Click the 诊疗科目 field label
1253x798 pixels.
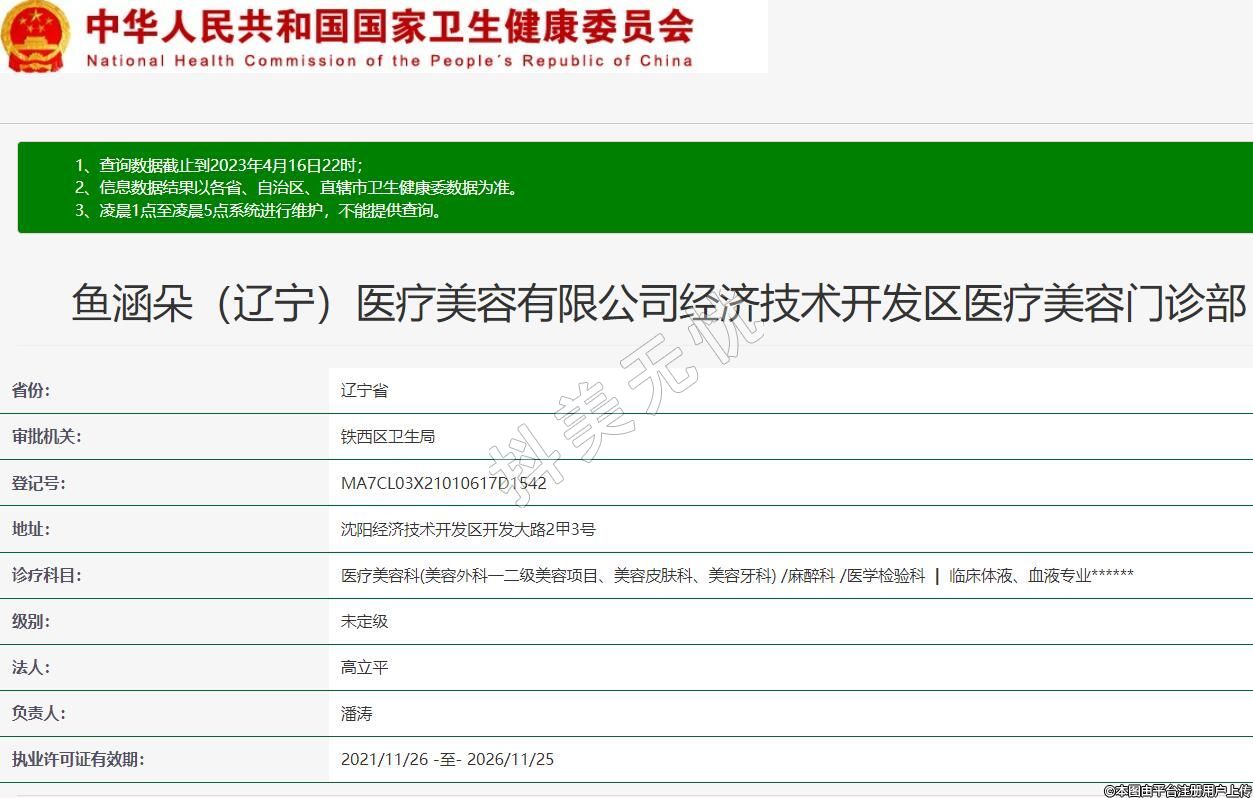click(x=47, y=575)
